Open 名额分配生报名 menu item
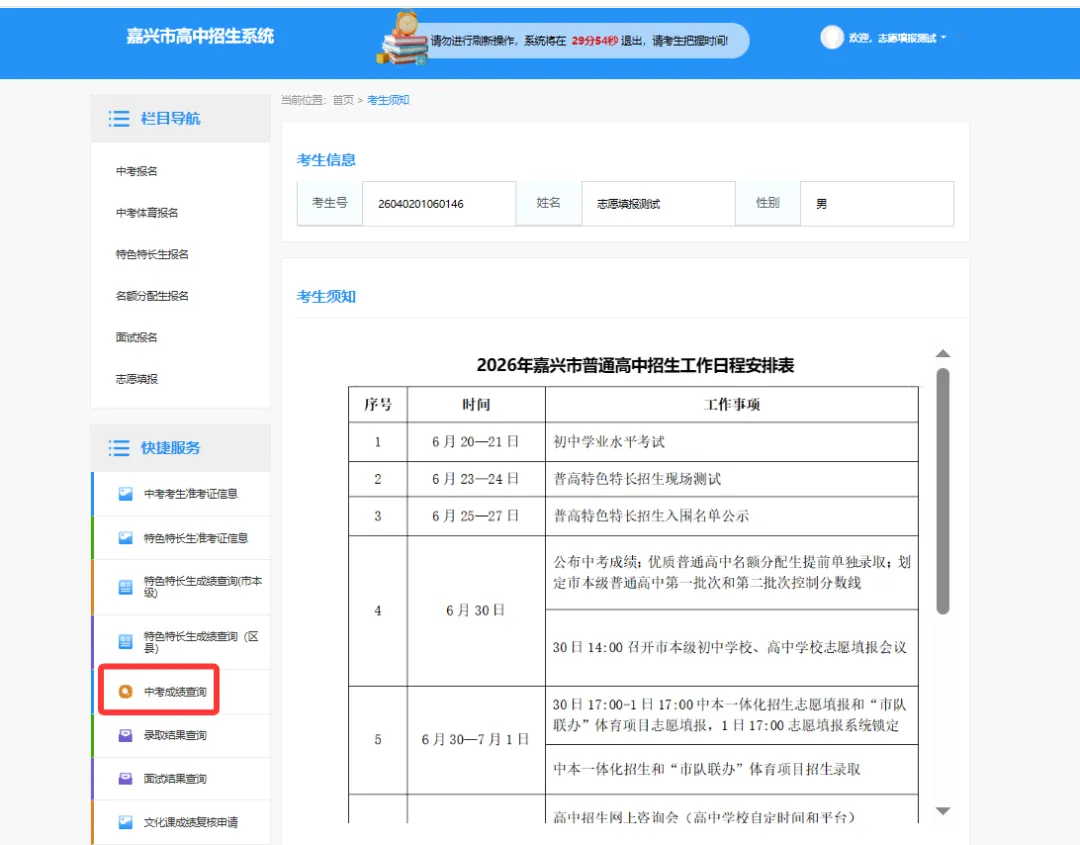 pos(152,296)
